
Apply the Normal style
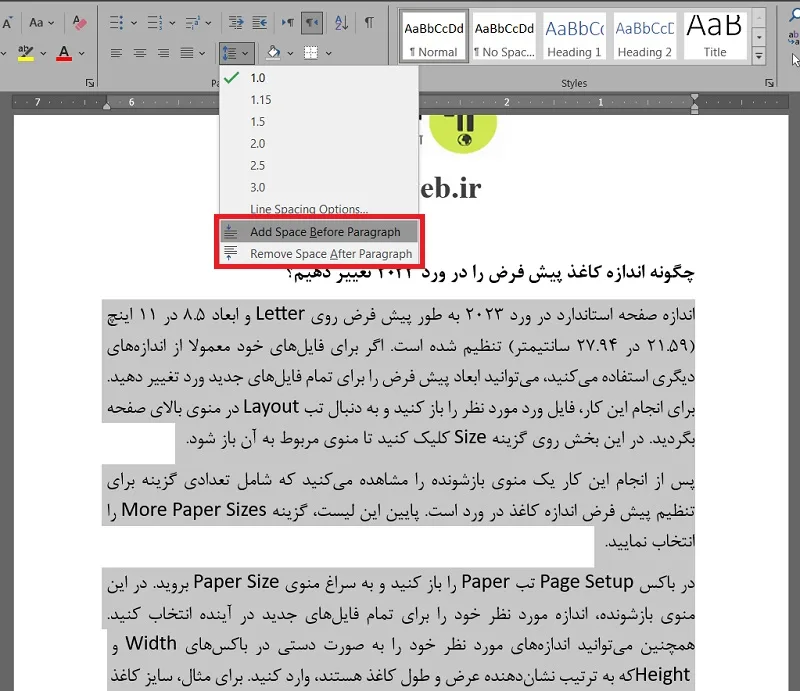[x=434, y=37]
